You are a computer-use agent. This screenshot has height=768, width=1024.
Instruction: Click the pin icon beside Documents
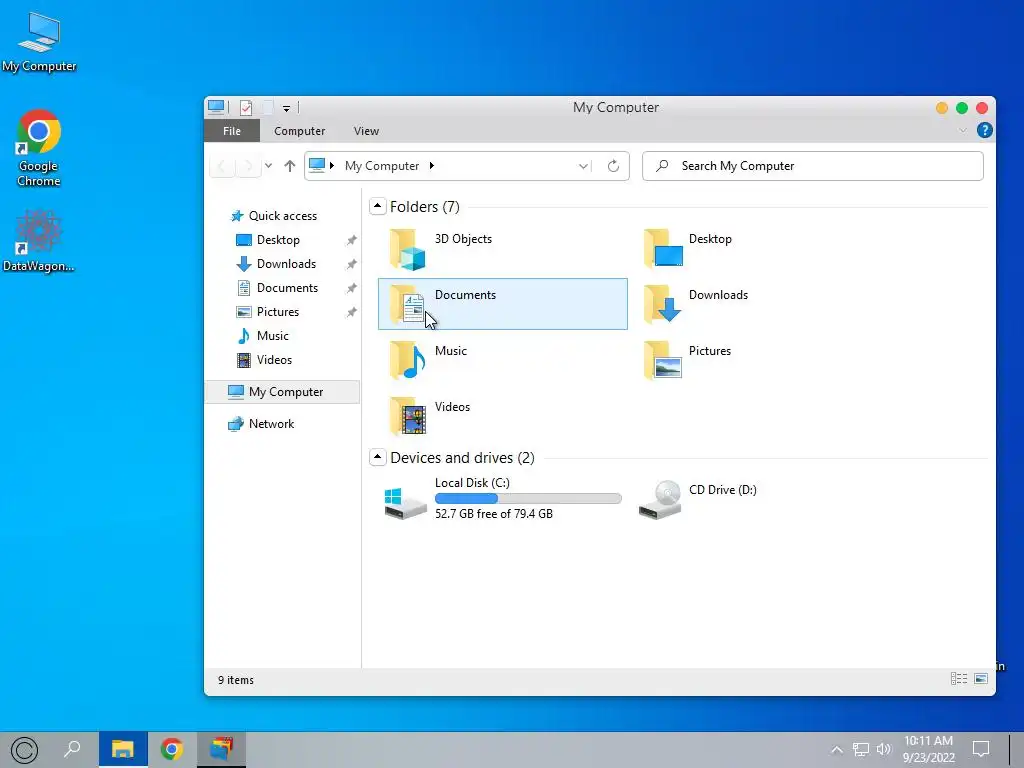point(351,288)
